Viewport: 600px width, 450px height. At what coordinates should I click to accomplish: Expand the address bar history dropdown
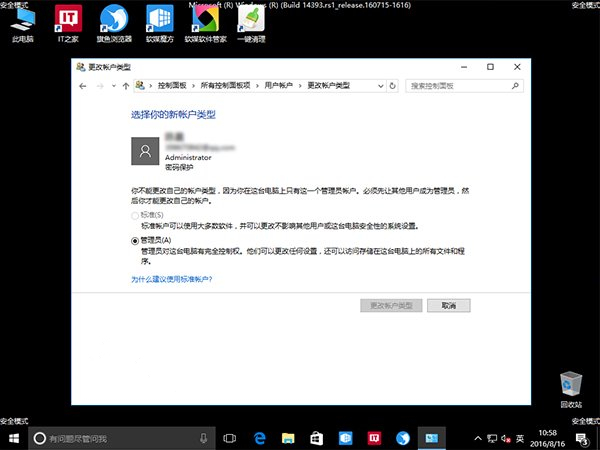point(382,86)
